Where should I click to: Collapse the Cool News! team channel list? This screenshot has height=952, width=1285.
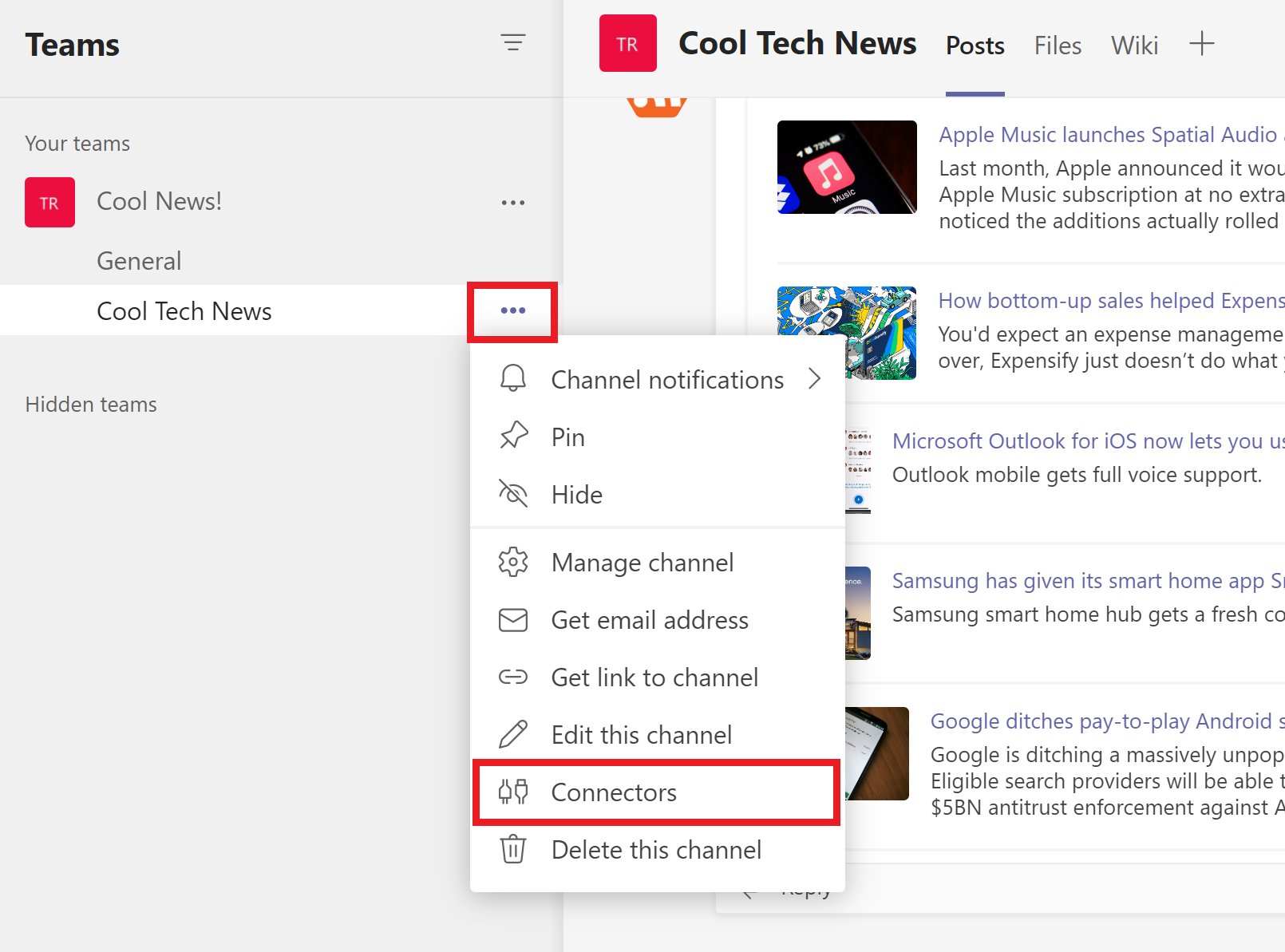point(159,201)
